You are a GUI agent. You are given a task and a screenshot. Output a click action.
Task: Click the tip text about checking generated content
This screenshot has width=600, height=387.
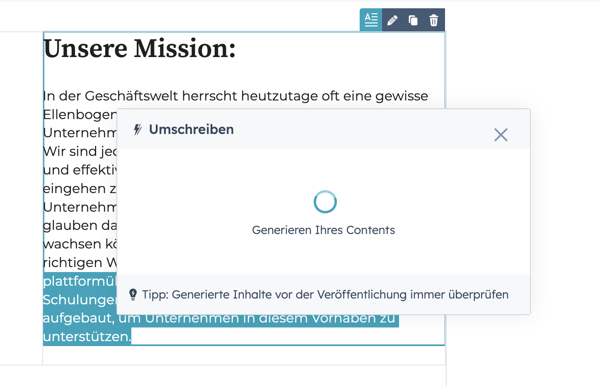(x=325, y=295)
